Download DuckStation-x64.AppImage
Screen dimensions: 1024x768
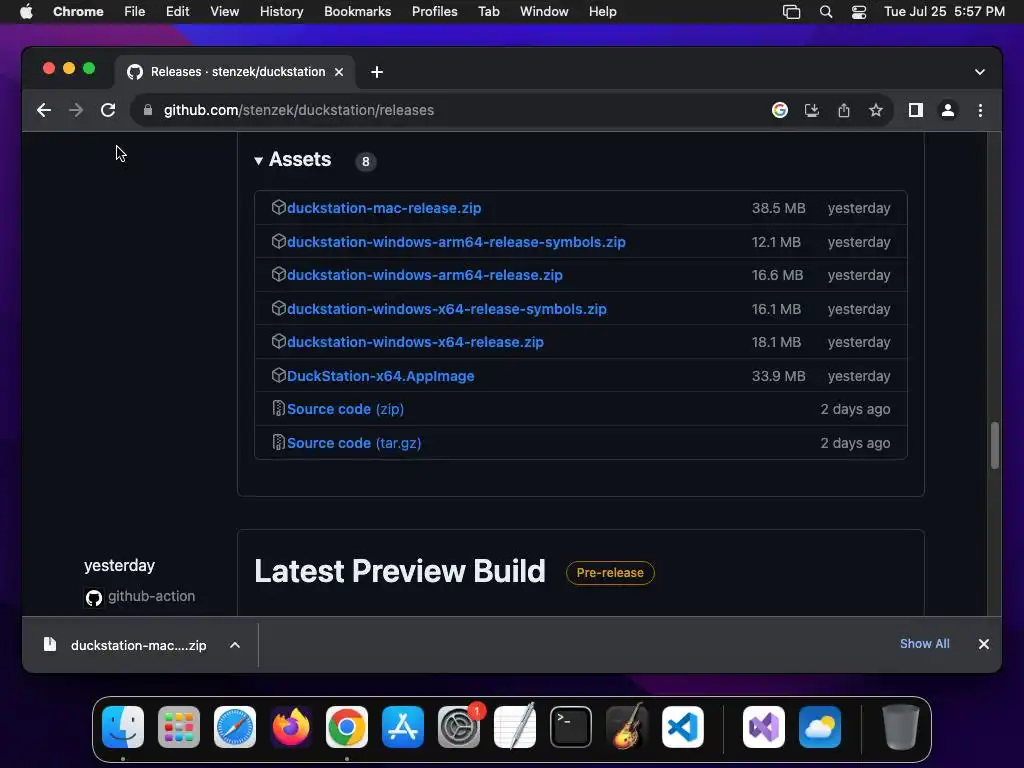click(x=381, y=376)
